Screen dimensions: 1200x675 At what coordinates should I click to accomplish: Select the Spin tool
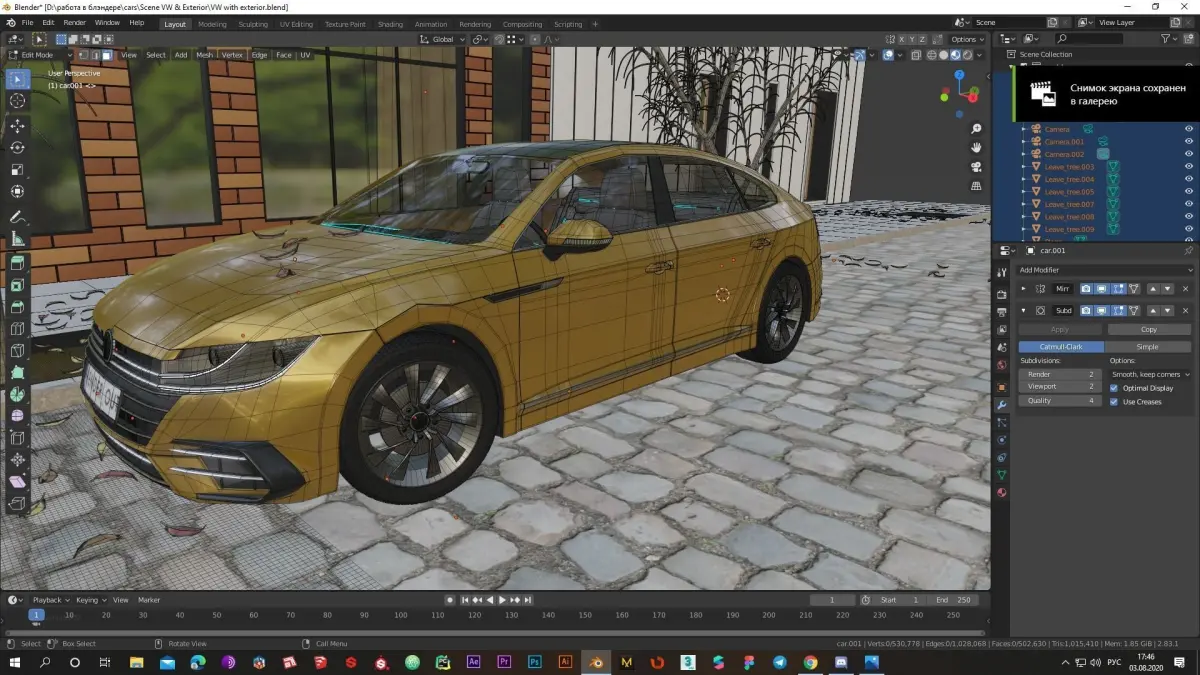(x=18, y=395)
